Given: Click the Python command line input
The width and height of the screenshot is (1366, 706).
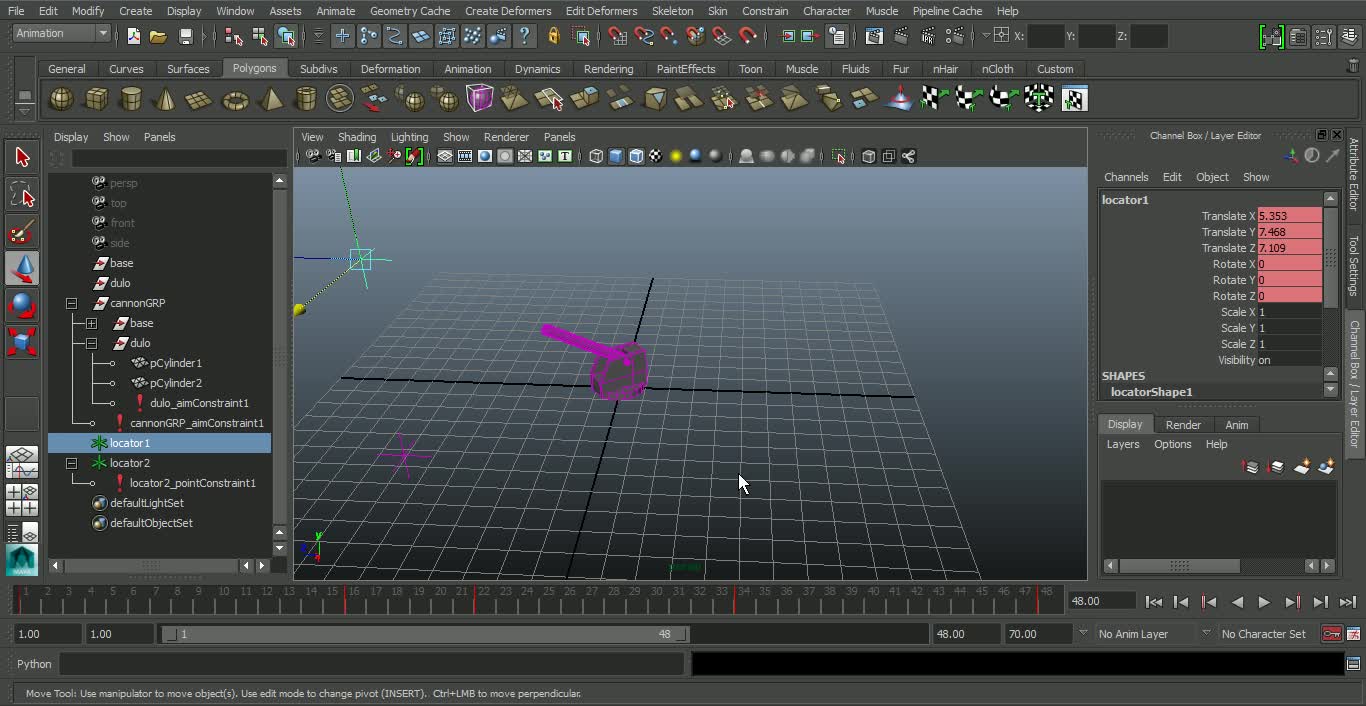Looking at the screenshot, I should click(372, 664).
